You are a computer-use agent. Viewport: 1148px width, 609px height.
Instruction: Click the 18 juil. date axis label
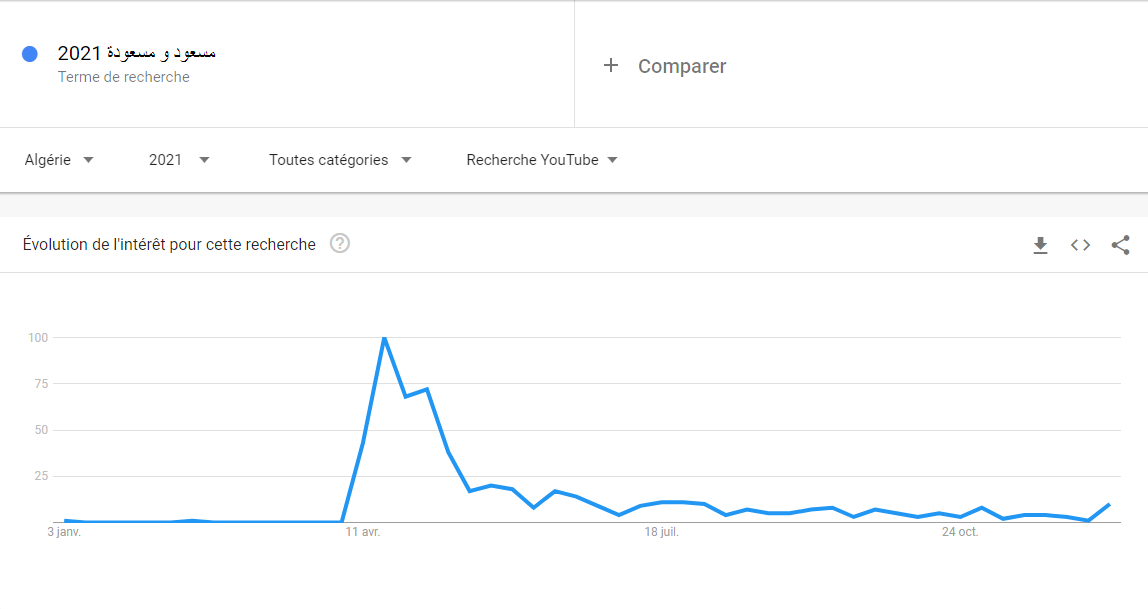(x=661, y=532)
